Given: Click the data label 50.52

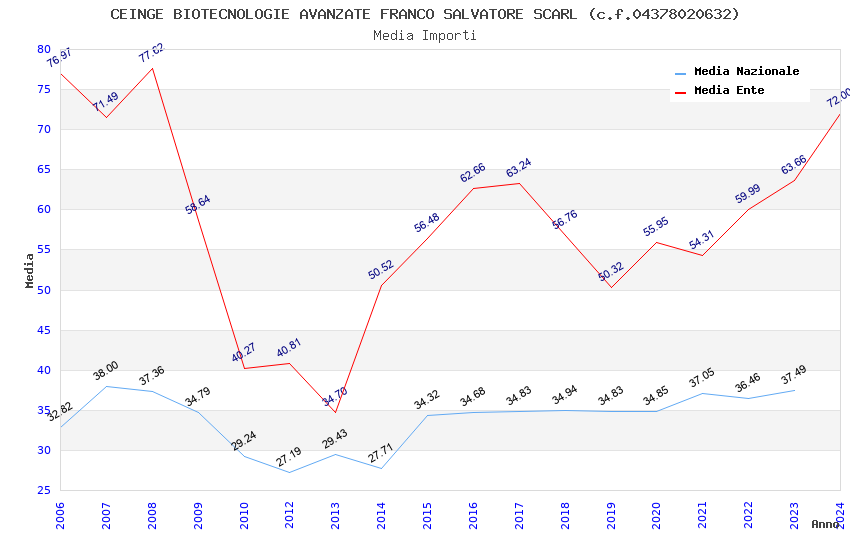Looking at the screenshot, I should (381, 270).
